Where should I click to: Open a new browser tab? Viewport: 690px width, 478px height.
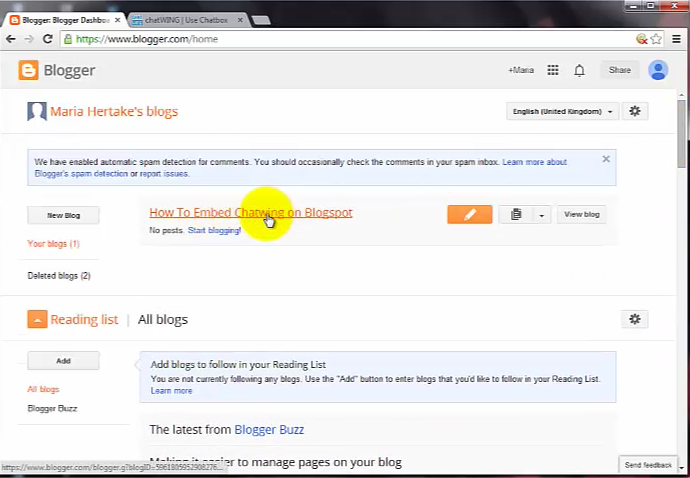pyautogui.click(x=261, y=20)
